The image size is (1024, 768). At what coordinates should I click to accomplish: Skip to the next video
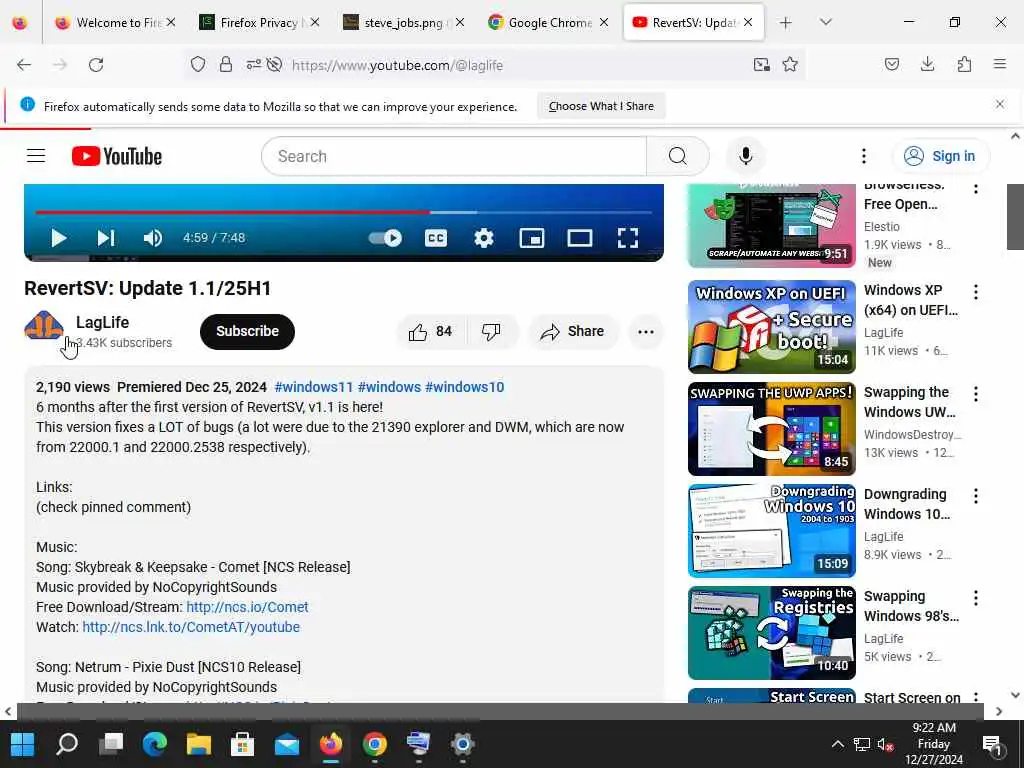[106, 238]
